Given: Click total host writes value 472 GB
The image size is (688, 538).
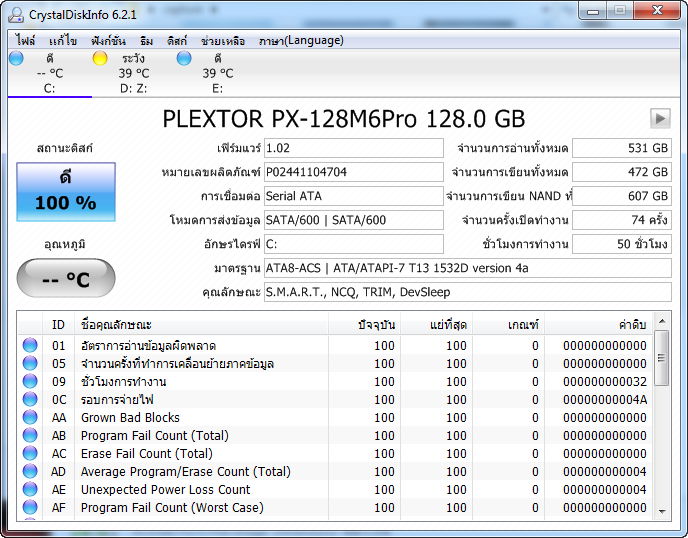Looking at the screenshot, I should coord(622,172).
